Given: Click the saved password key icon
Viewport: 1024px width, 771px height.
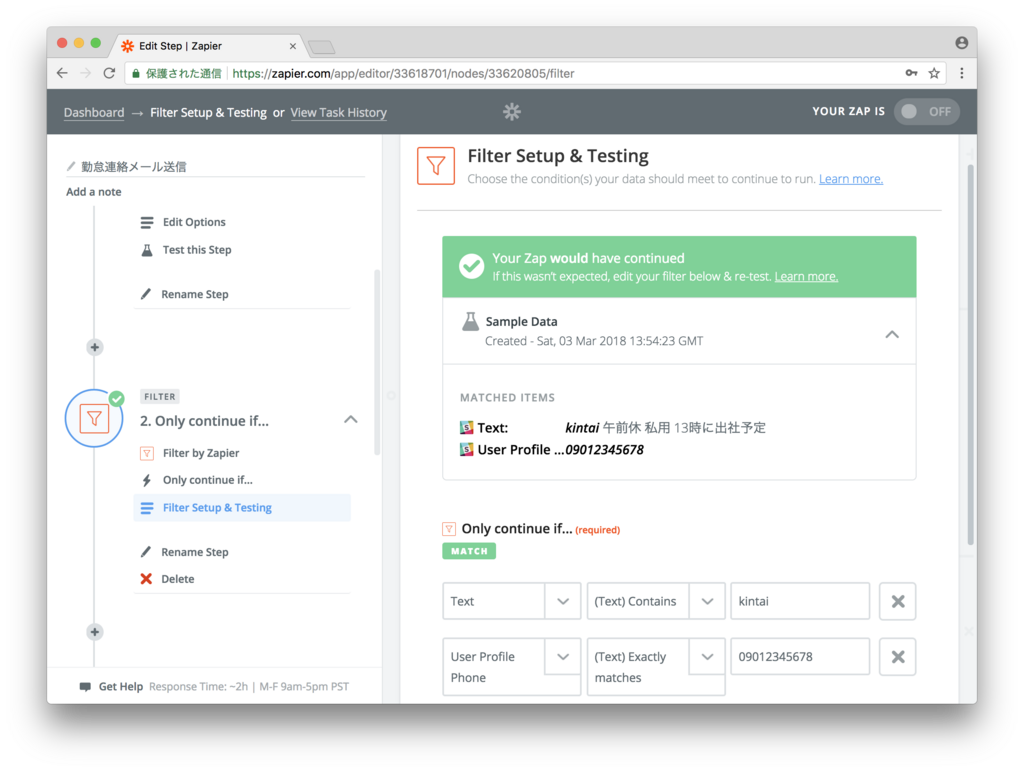Looking at the screenshot, I should 911,73.
